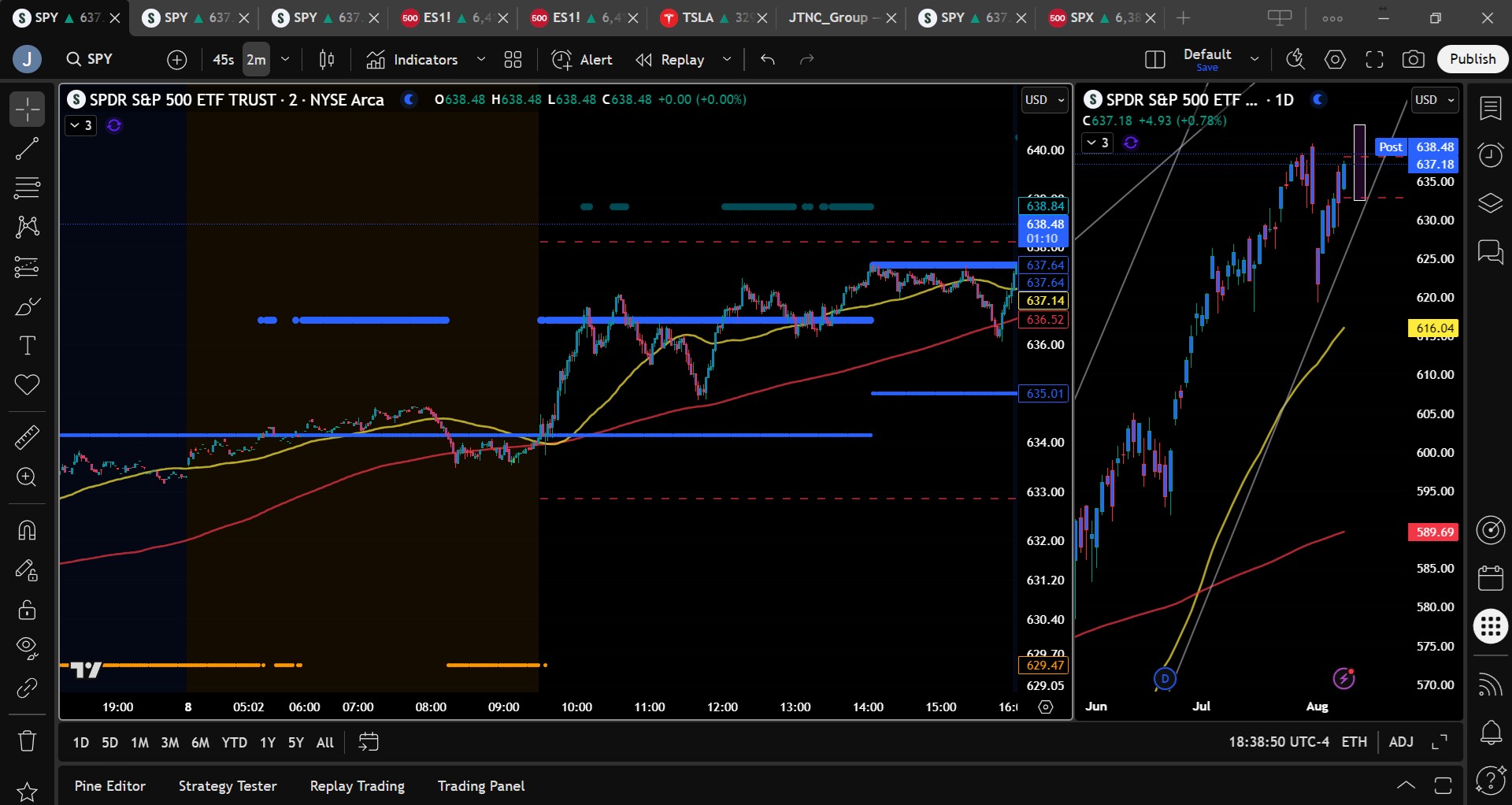Open the Replay Trading panel
Screen dimensions: 1512x805
pyautogui.click(x=358, y=786)
